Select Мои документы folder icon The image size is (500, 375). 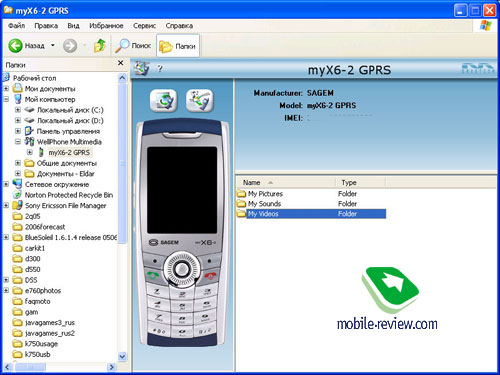point(17,89)
